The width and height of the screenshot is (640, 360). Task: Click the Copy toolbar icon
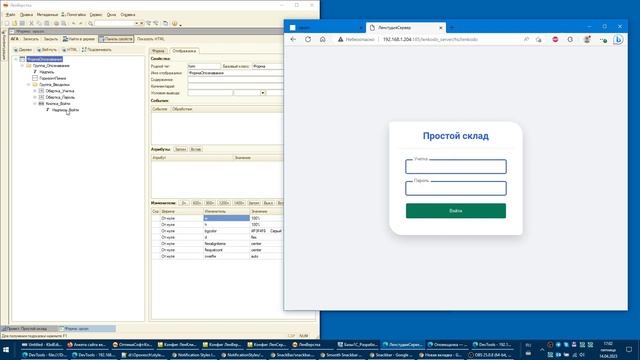[x=39, y=23]
